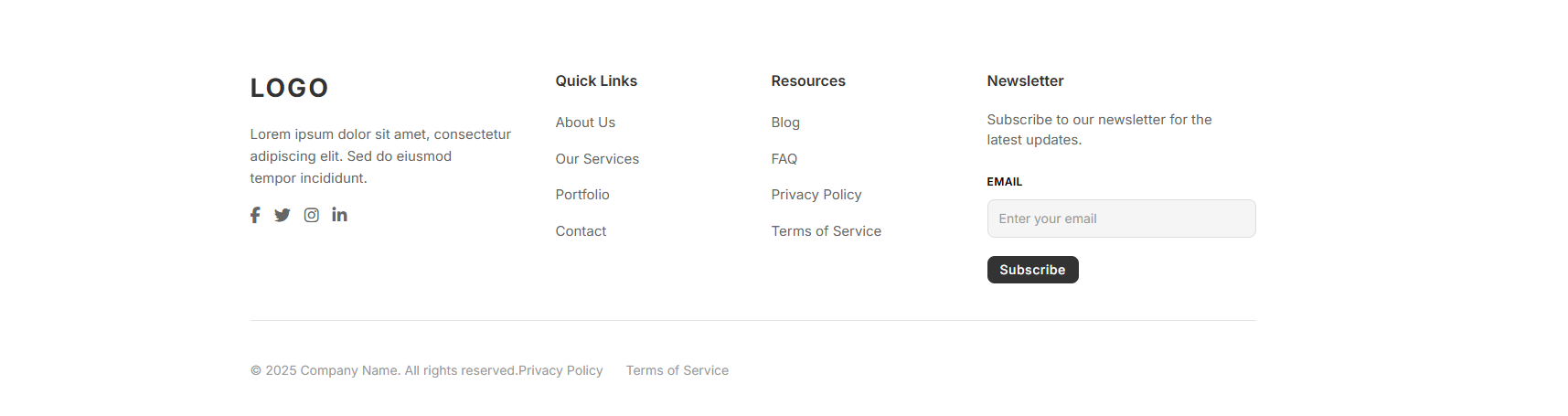The image size is (1568, 416).
Task: Click the Quick Links heading
Action: (x=596, y=80)
